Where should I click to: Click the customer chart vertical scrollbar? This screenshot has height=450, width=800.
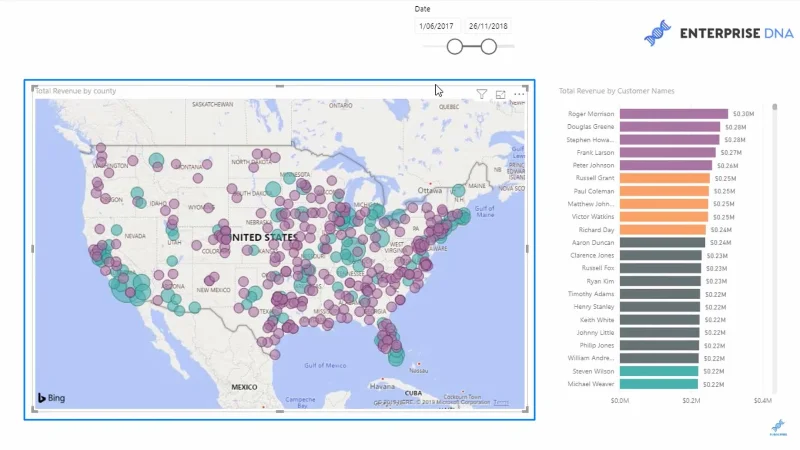click(x=774, y=107)
